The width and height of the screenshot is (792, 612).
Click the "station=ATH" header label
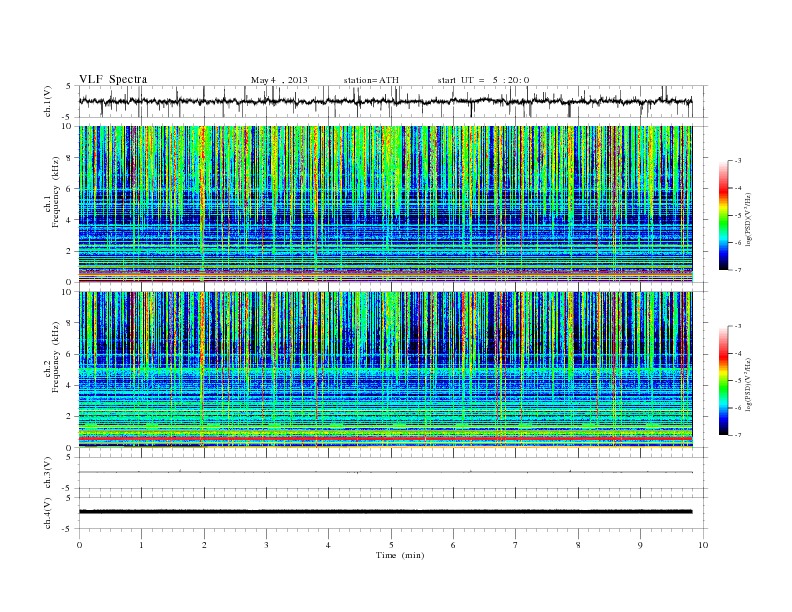point(371,80)
